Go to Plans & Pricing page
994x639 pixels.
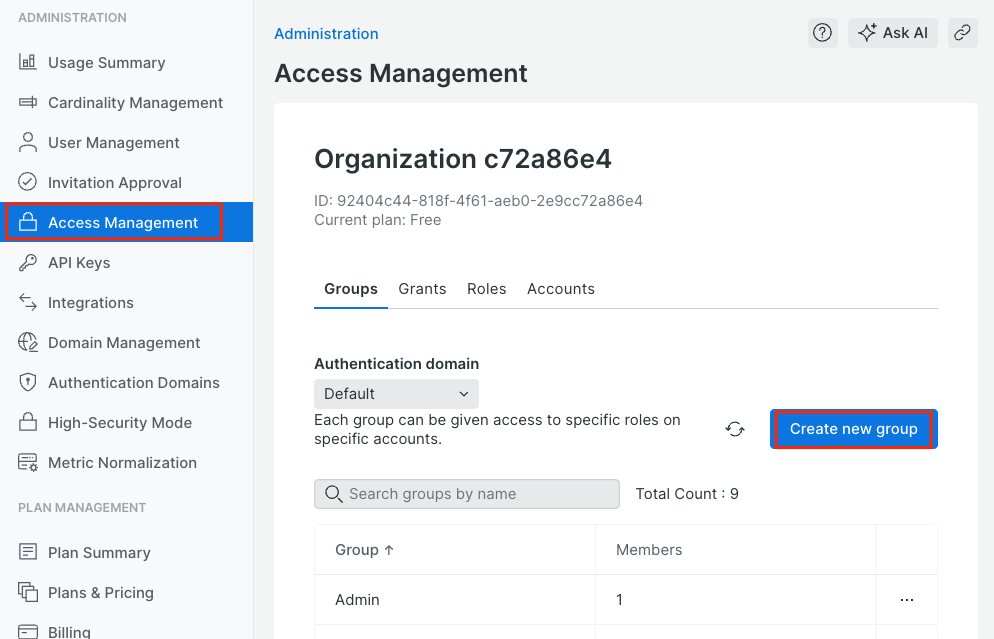click(101, 592)
